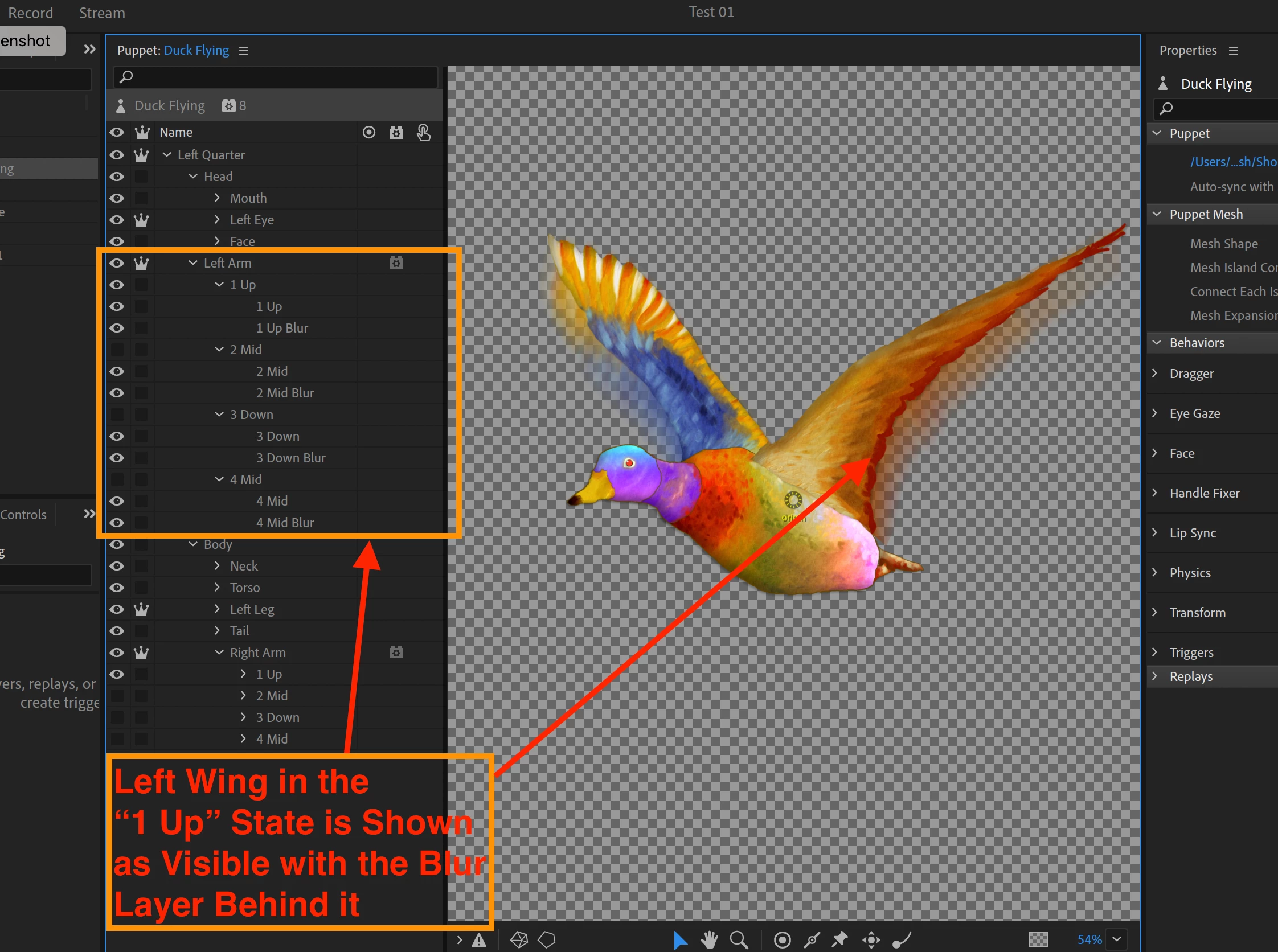The width and height of the screenshot is (1278, 952).
Task: Show the 2 Mid group layer
Action: (117, 350)
